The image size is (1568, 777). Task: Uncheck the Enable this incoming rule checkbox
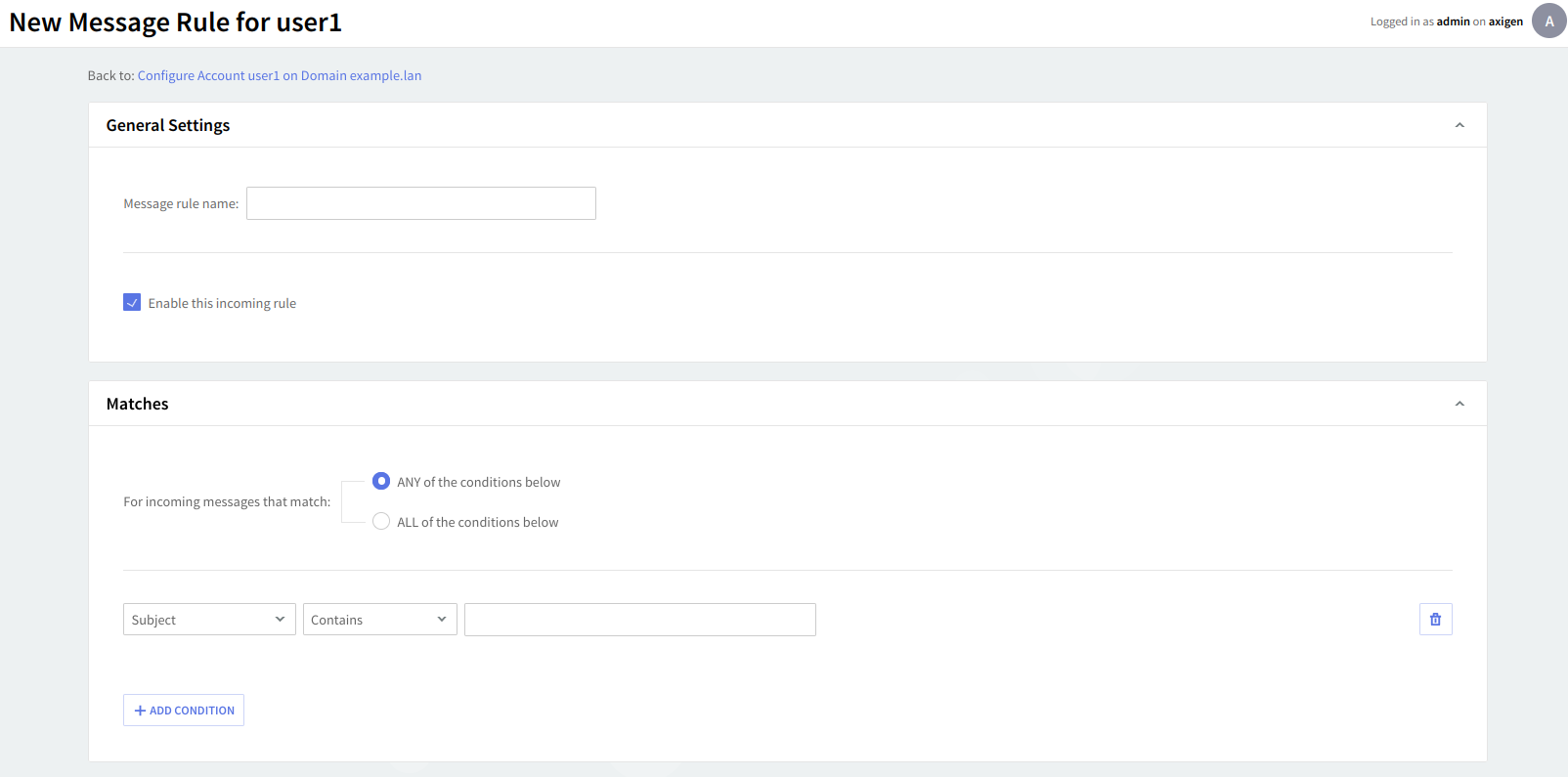point(132,303)
